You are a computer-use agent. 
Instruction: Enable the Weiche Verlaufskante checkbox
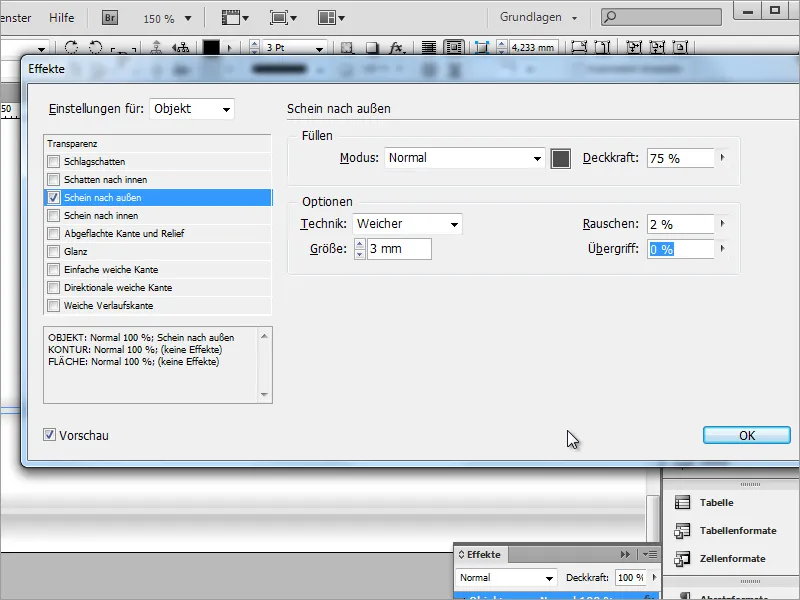[53, 306]
